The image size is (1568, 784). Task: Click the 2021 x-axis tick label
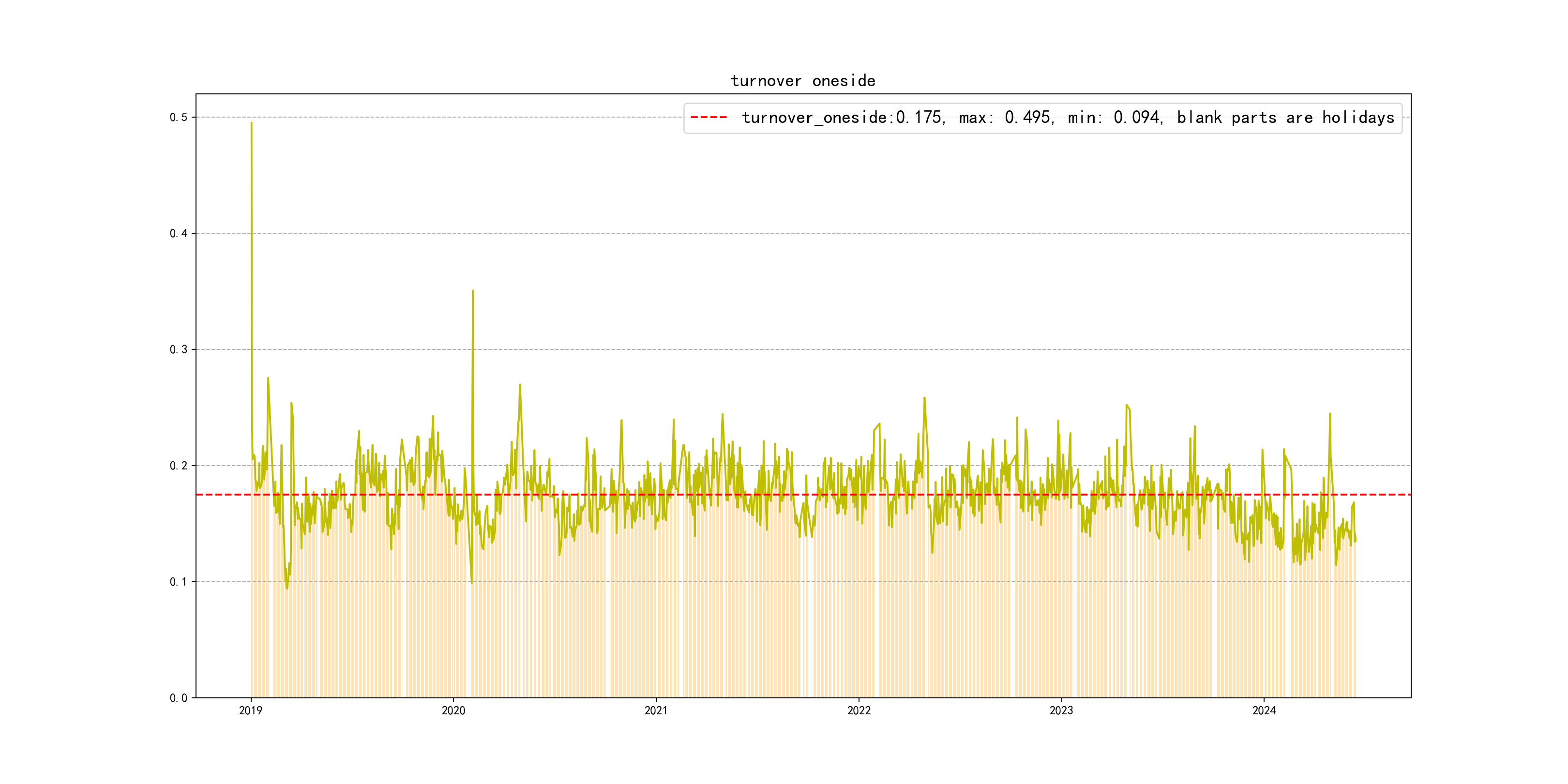pyautogui.click(x=656, y=710)
